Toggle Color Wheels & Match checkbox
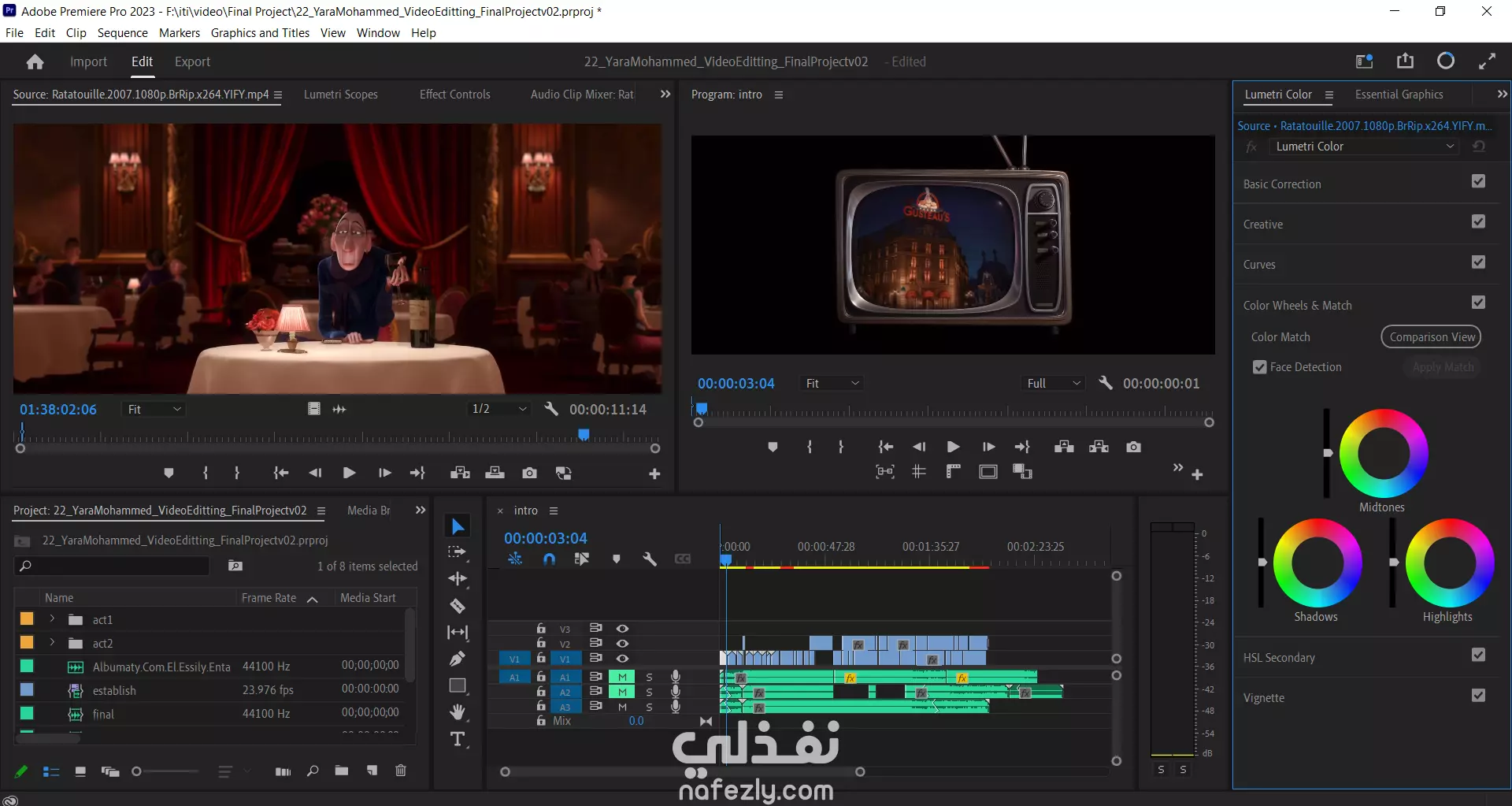Viewport: 1512px width, 806px height. pos(1478,303)
